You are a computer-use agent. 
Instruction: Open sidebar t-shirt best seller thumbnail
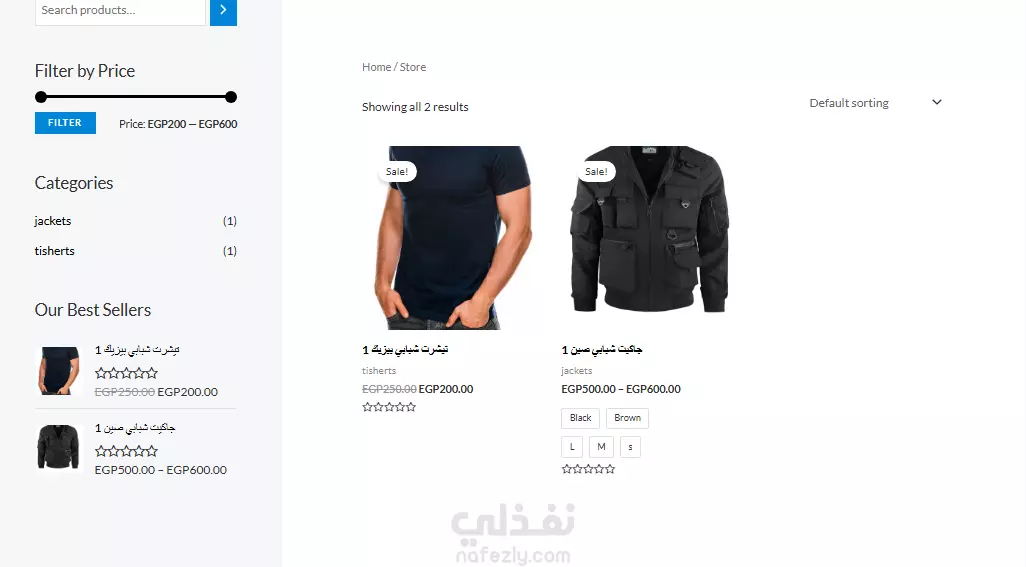59,370
